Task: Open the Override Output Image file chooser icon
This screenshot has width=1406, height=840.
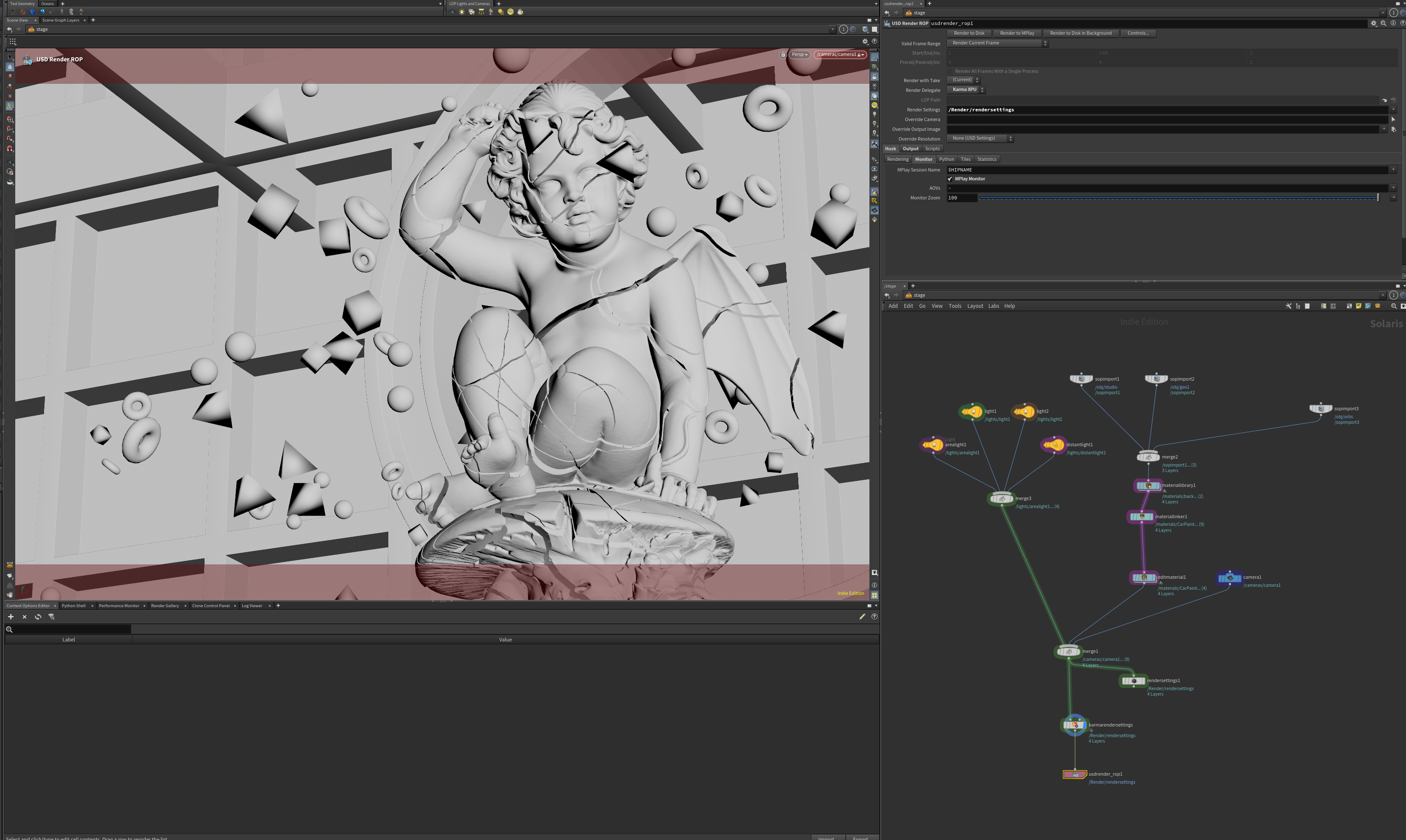Action: click(x=1394, y=129)
